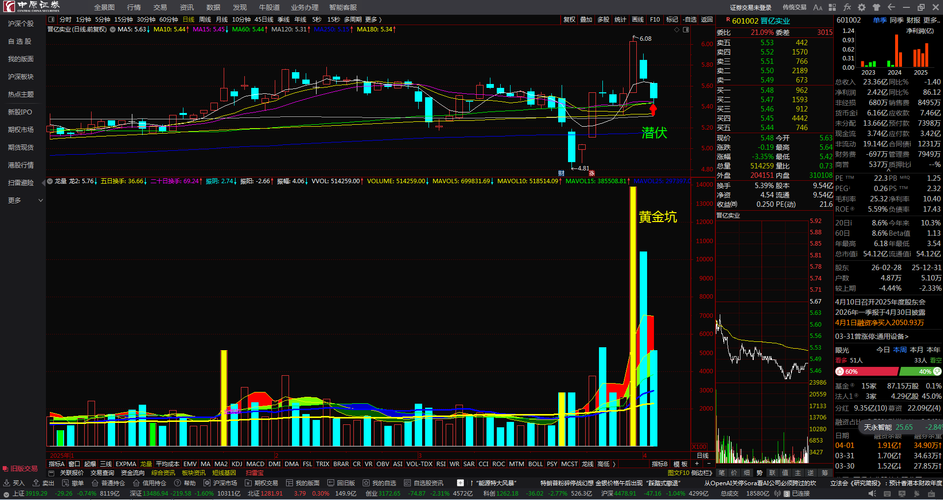Click the 帮助 help icon

[x=177, y=483]
